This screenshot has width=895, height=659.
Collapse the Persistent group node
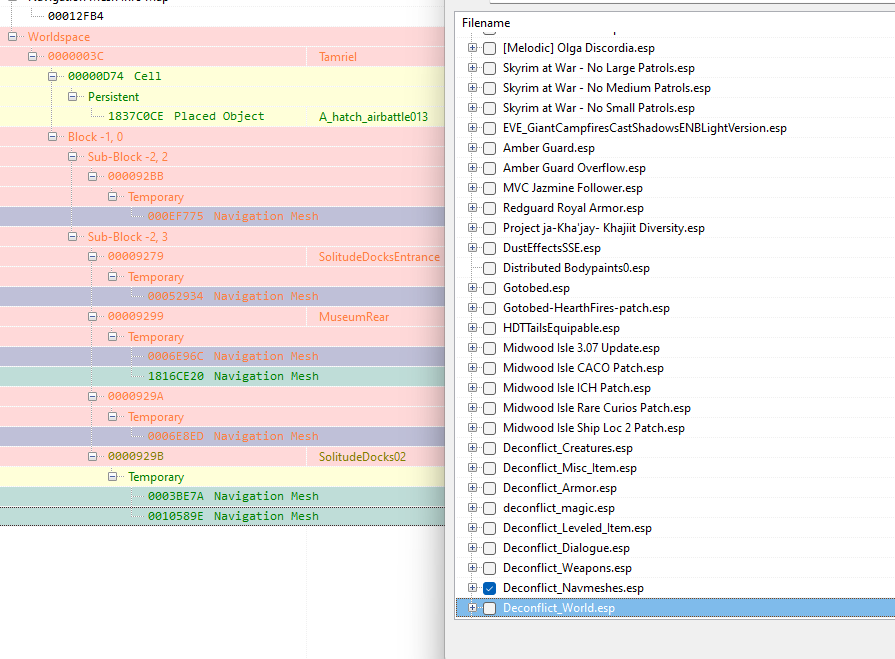(x=72, y=96)
